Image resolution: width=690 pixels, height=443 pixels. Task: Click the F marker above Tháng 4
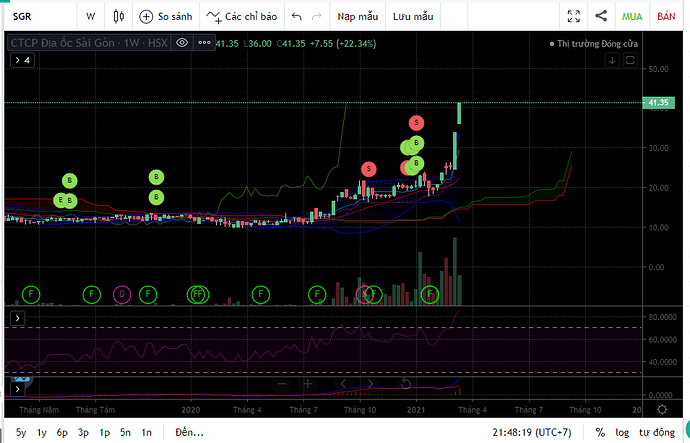261,294
